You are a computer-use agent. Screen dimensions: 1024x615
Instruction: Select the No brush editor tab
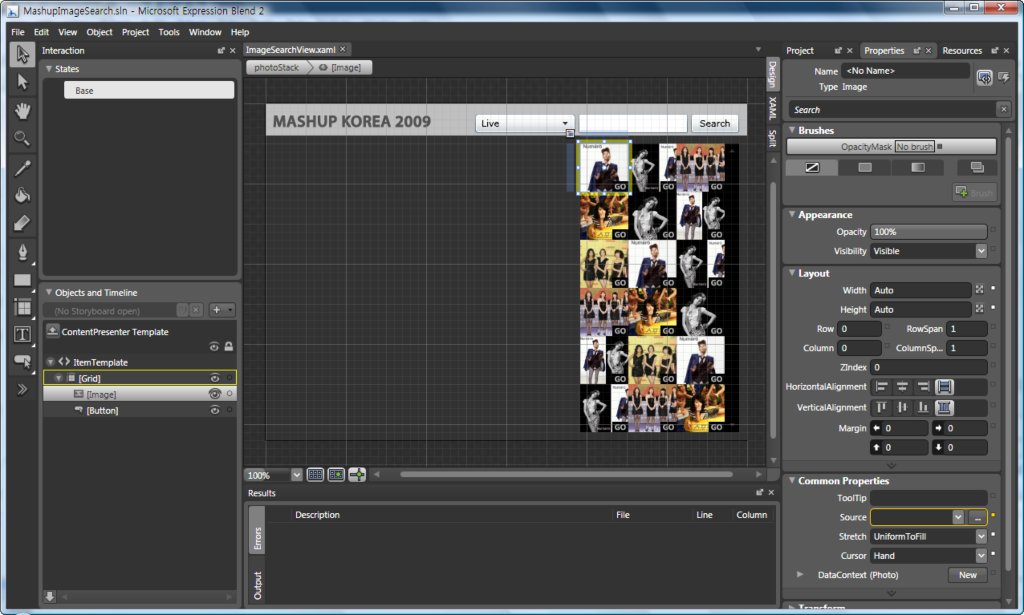point(812,168)
